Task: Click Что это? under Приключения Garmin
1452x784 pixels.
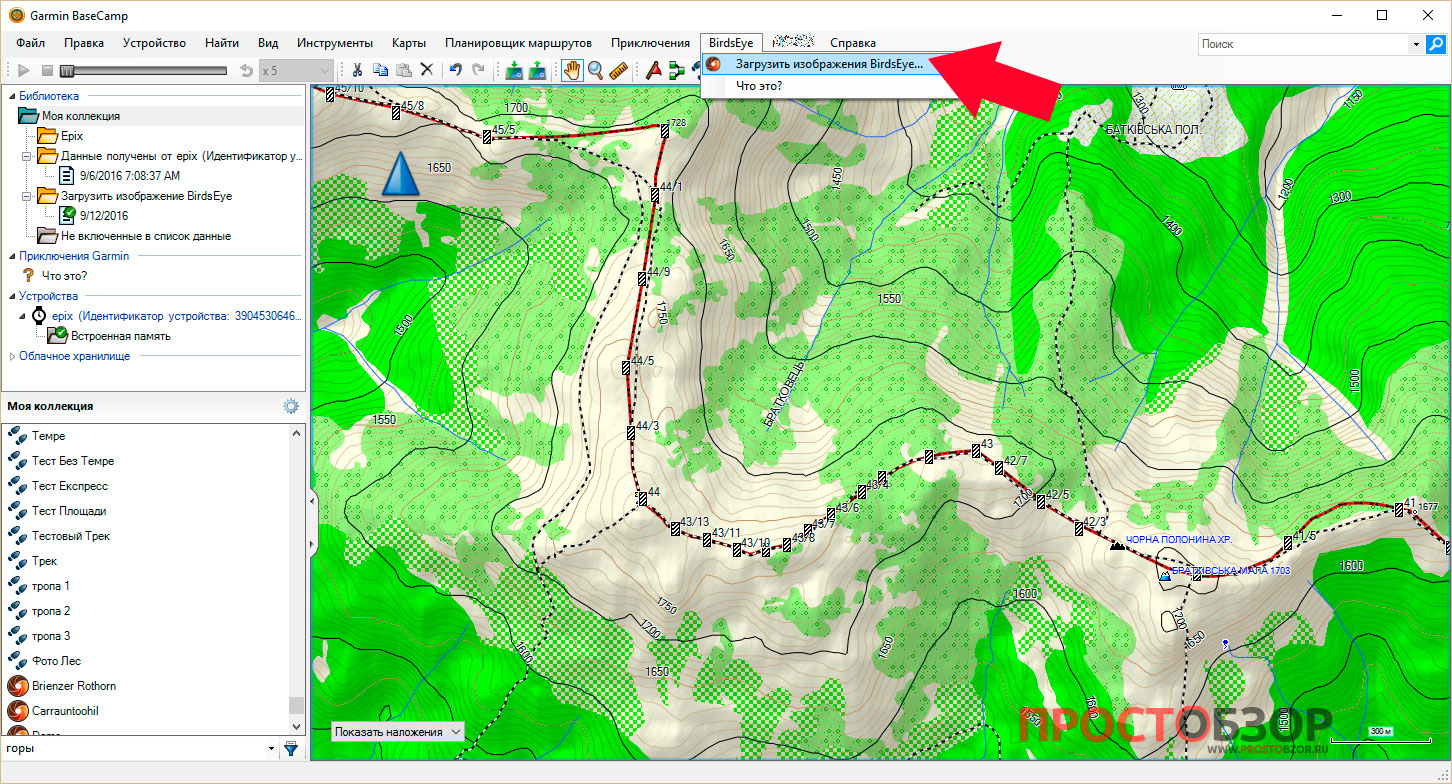Action: tap(64, 276)
